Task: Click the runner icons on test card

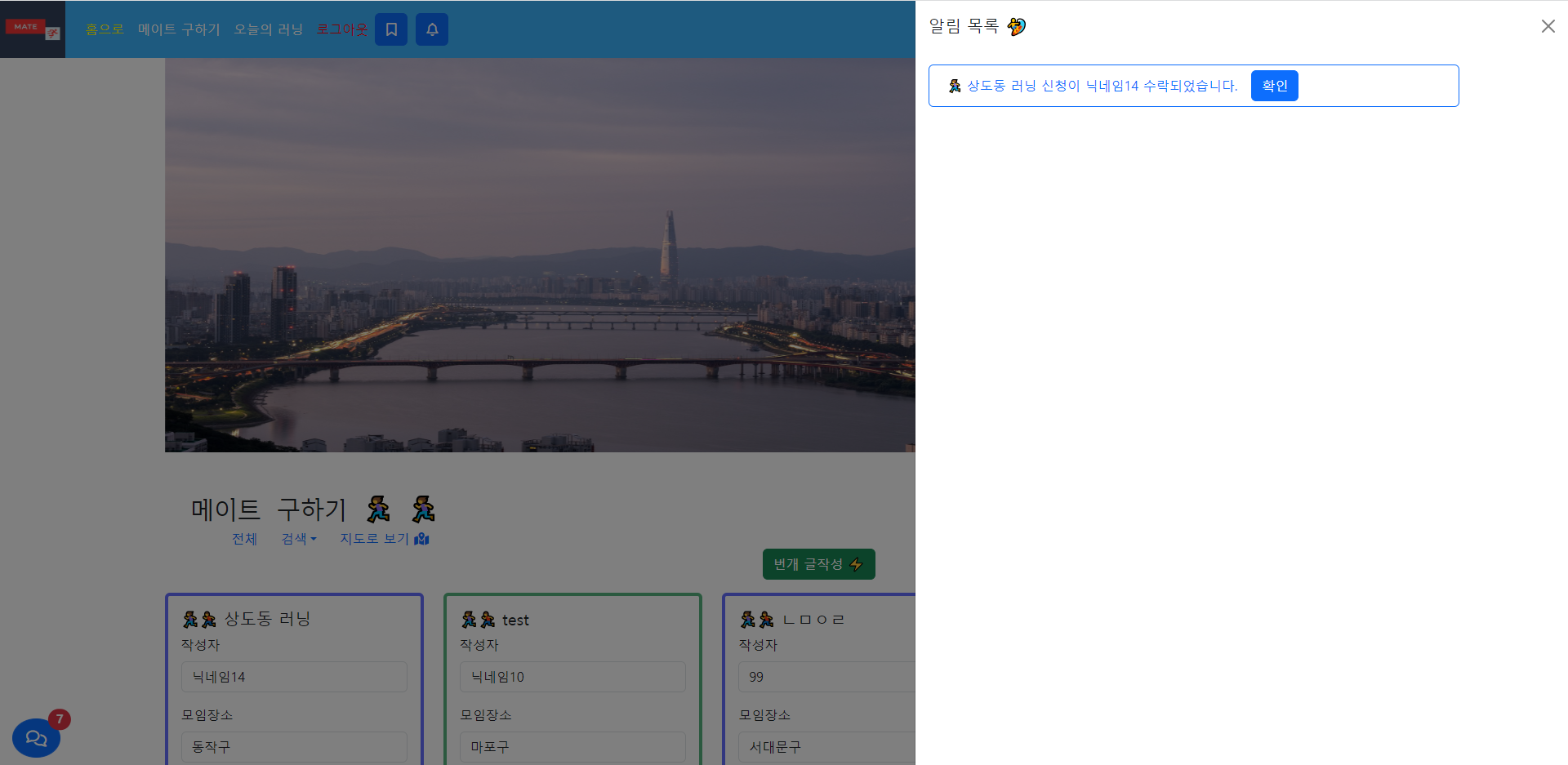Action: point(479,620)
